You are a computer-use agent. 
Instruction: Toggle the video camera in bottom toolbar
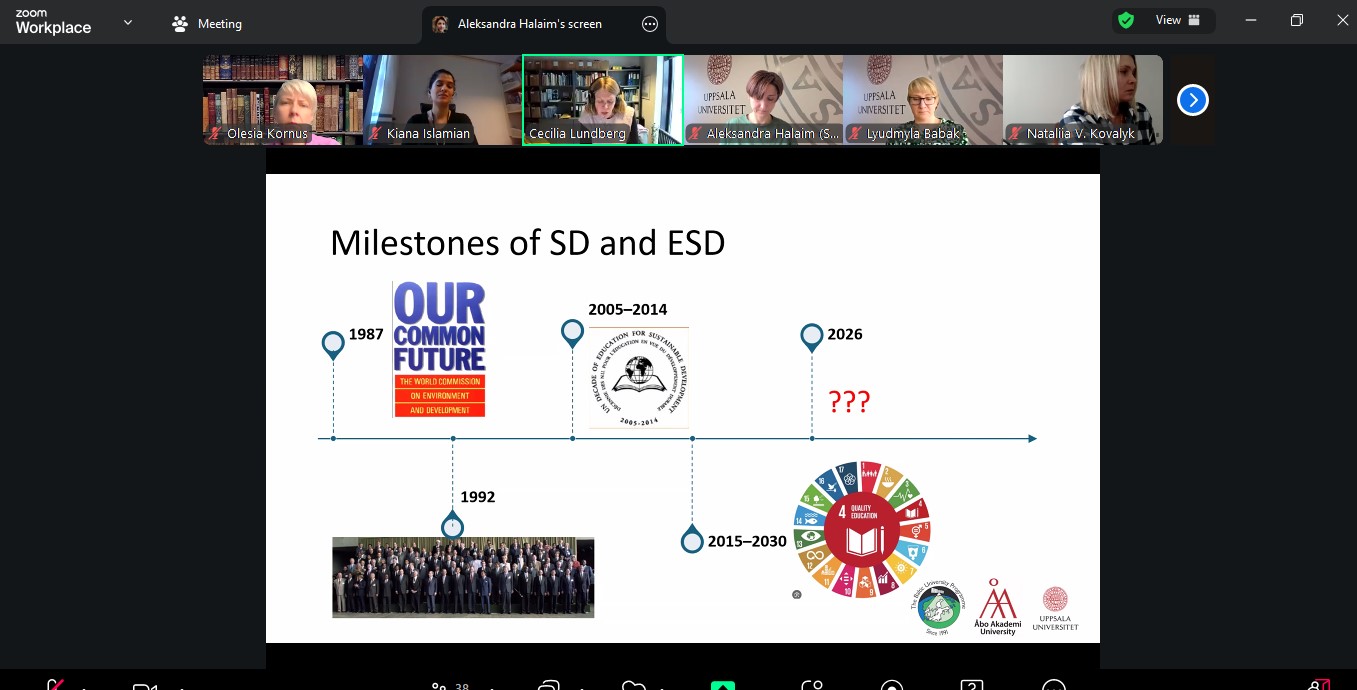click(145, 686)
